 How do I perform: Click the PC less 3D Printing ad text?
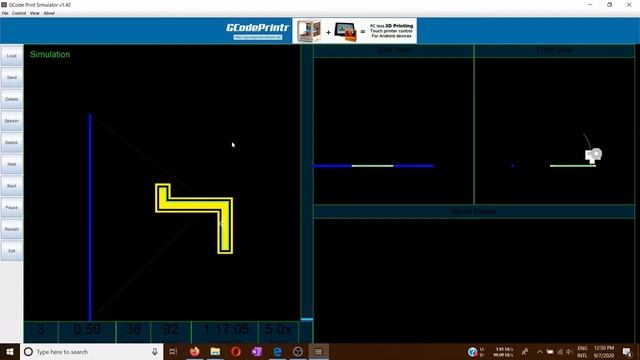[391, 31]
